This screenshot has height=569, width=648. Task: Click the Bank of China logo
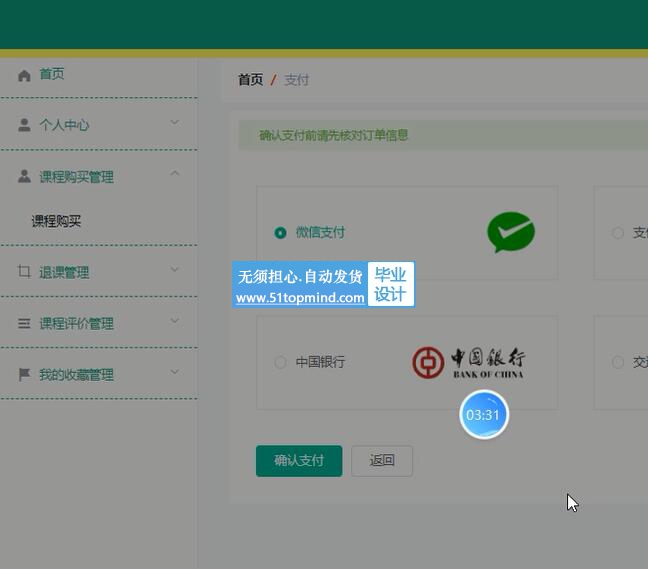[x=468, y=362]
